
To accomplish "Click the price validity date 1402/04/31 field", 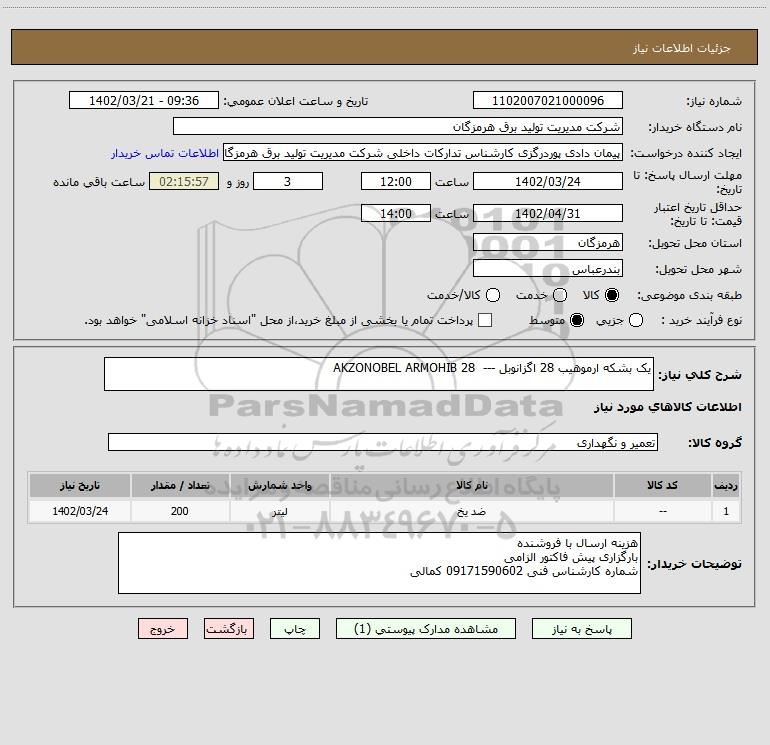I will coord(548,213).
